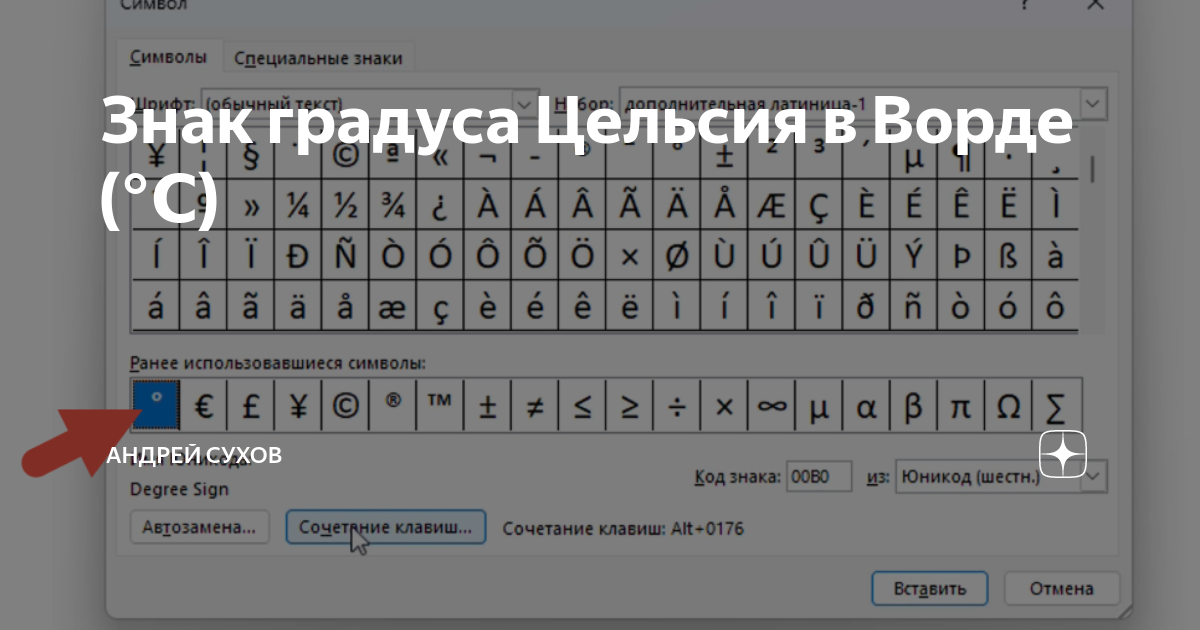The height and width of the screenshot is (630, 1200).
Task: Select the infinity ∞ symbol
Action: pyautogui.click(x=772, y=406)
